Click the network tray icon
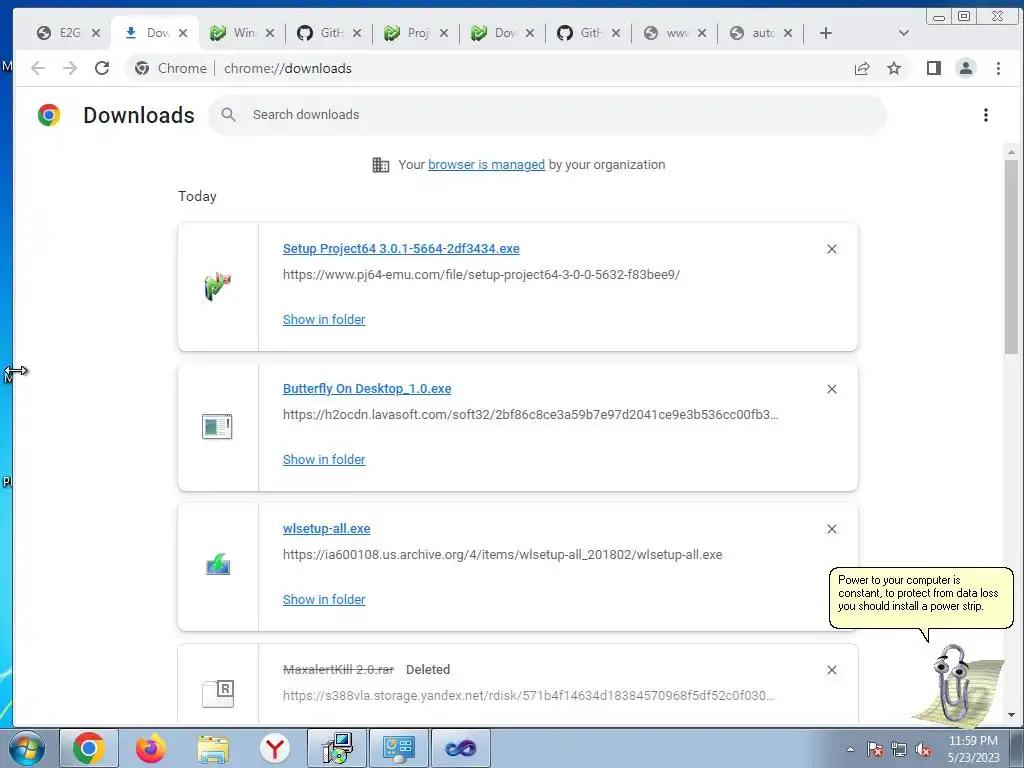Viewport: 1024px width, 768px height. 899,749
